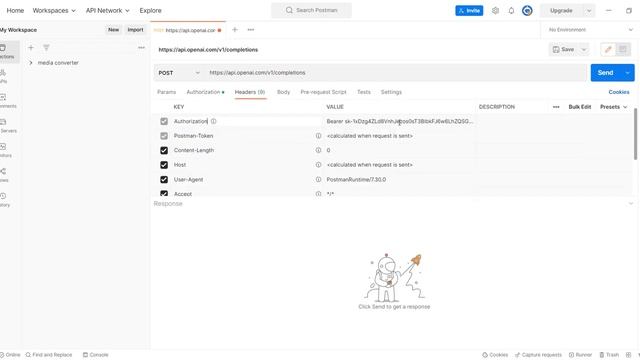Click the edit pencil icon
This screenshot has width=640, height=360.
click(x=608, y=49)
